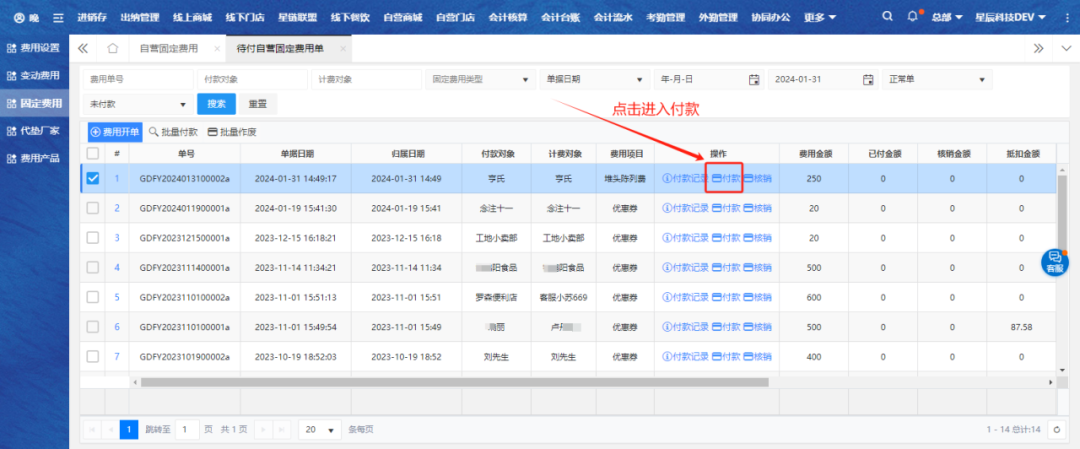Toggle the select-all header checkbox

93,154
